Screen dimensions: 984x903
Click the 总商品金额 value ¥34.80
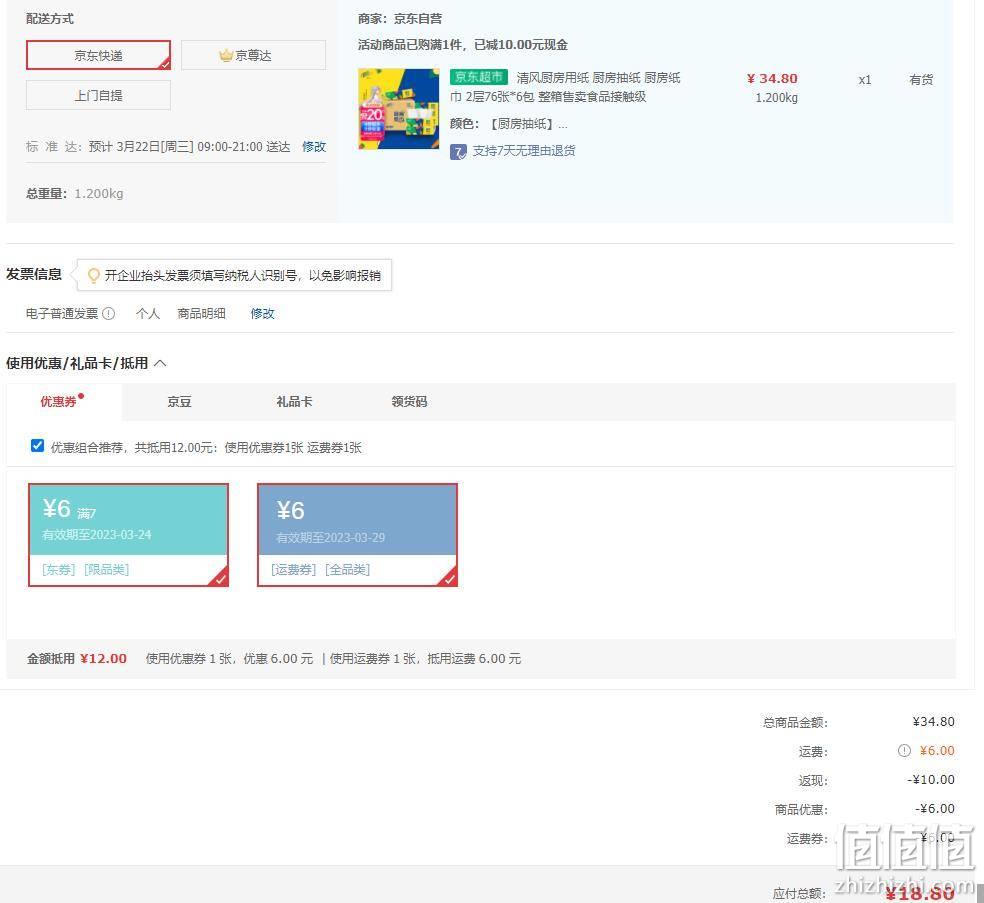coord(934,722)
